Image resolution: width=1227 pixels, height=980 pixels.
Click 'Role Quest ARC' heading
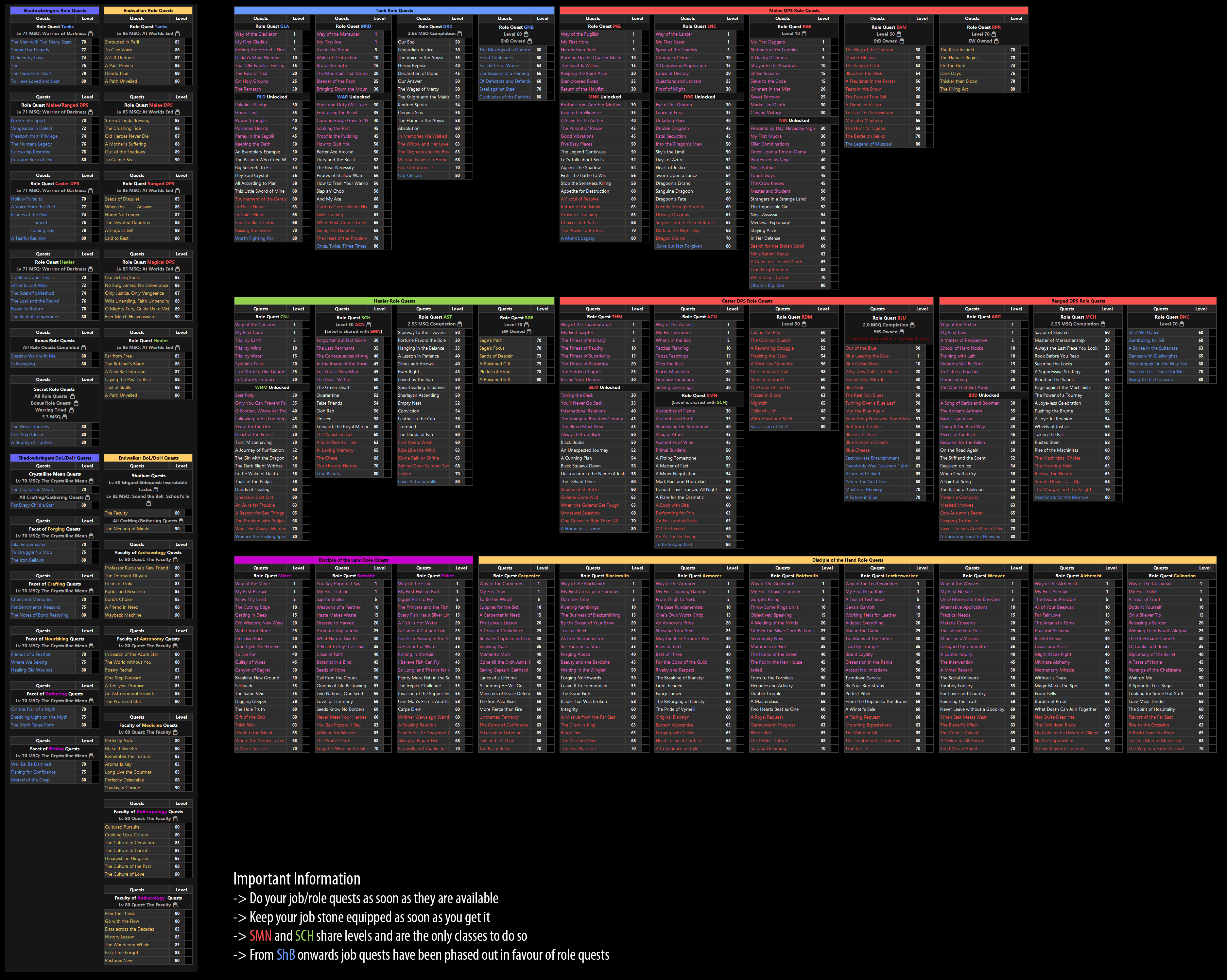[983, 317]
